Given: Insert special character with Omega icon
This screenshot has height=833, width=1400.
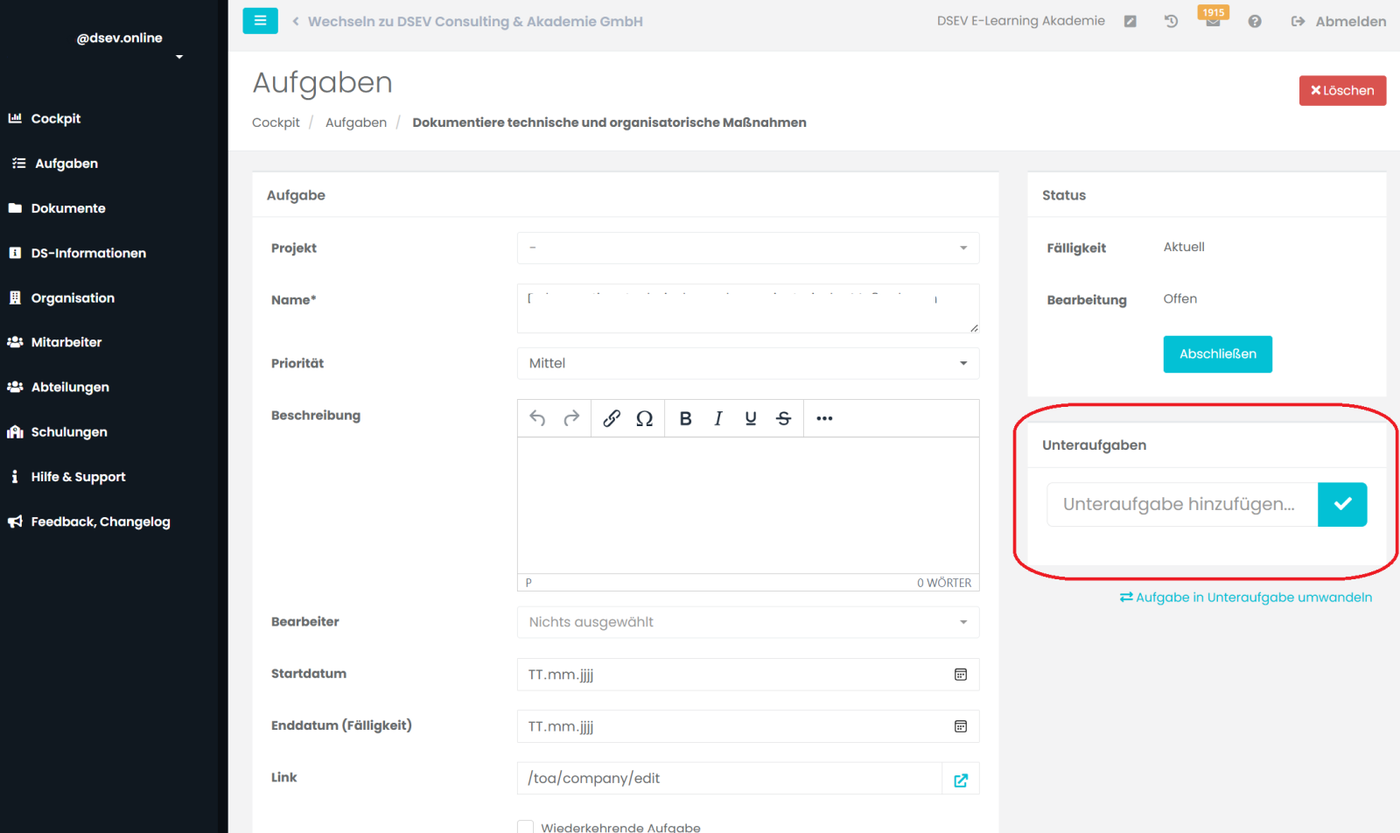Looking at the screenshot, I should (x=645, y=418).
